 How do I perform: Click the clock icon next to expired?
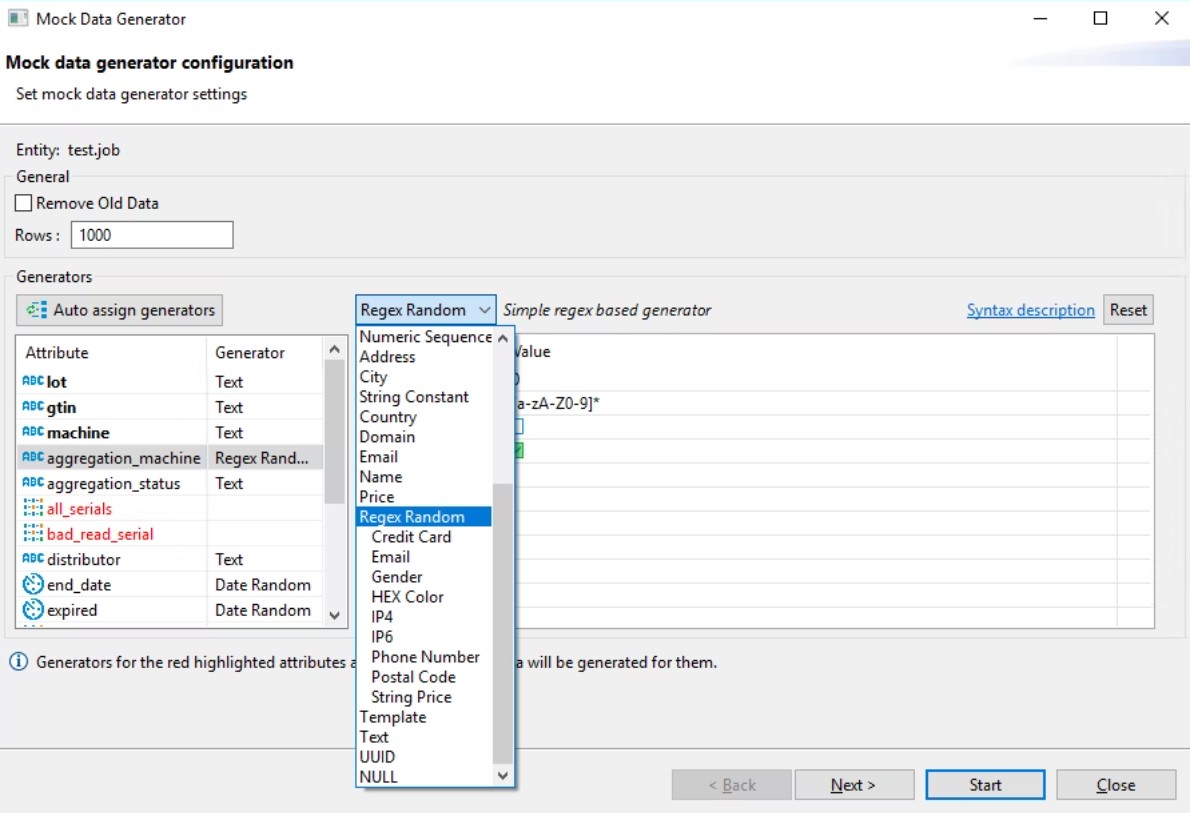coord(32,610)
